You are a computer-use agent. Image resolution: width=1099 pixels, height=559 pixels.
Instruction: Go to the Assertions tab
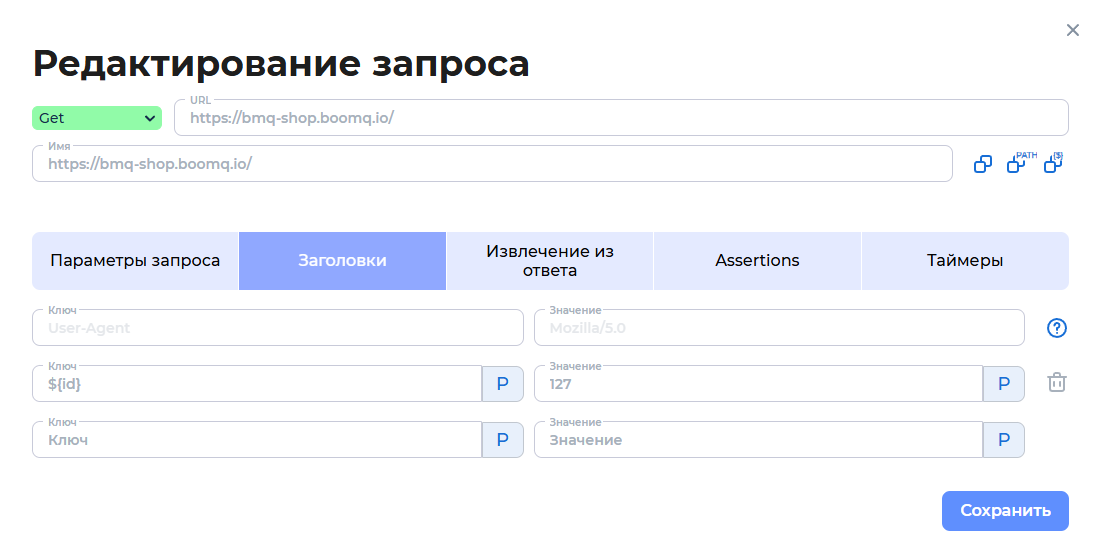(757, 261)
